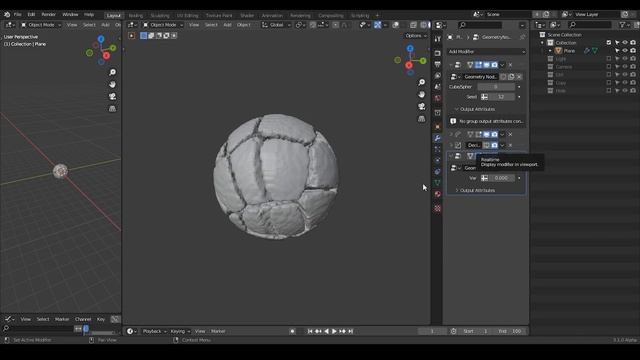Image resolution: width=640 pixels, height=360 pixels.
Task: Open the Render properties tab icon
Action: [438, 53]
